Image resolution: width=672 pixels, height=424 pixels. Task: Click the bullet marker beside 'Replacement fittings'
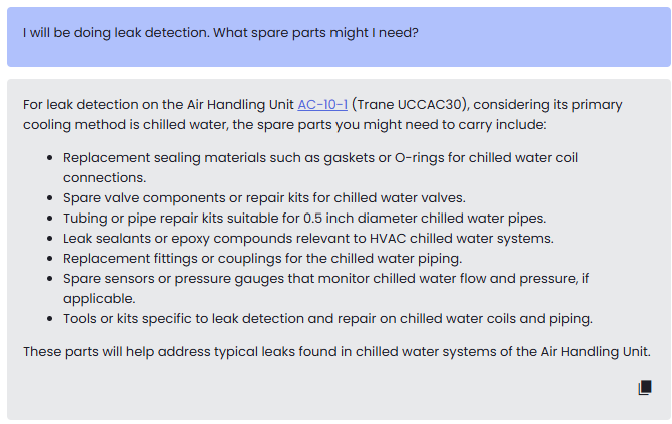click(50, 259)
